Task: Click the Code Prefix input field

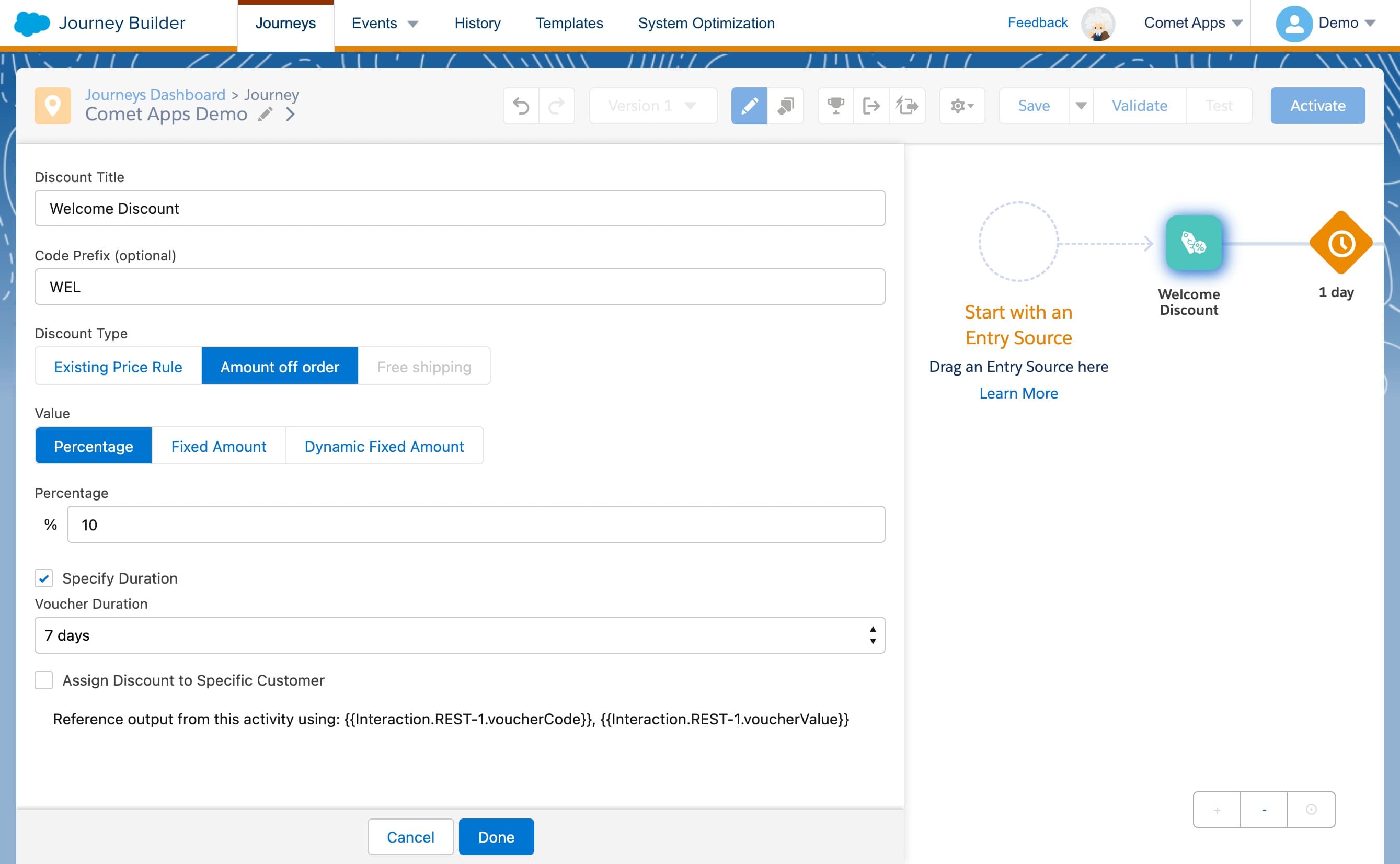Action: point(460,287)
